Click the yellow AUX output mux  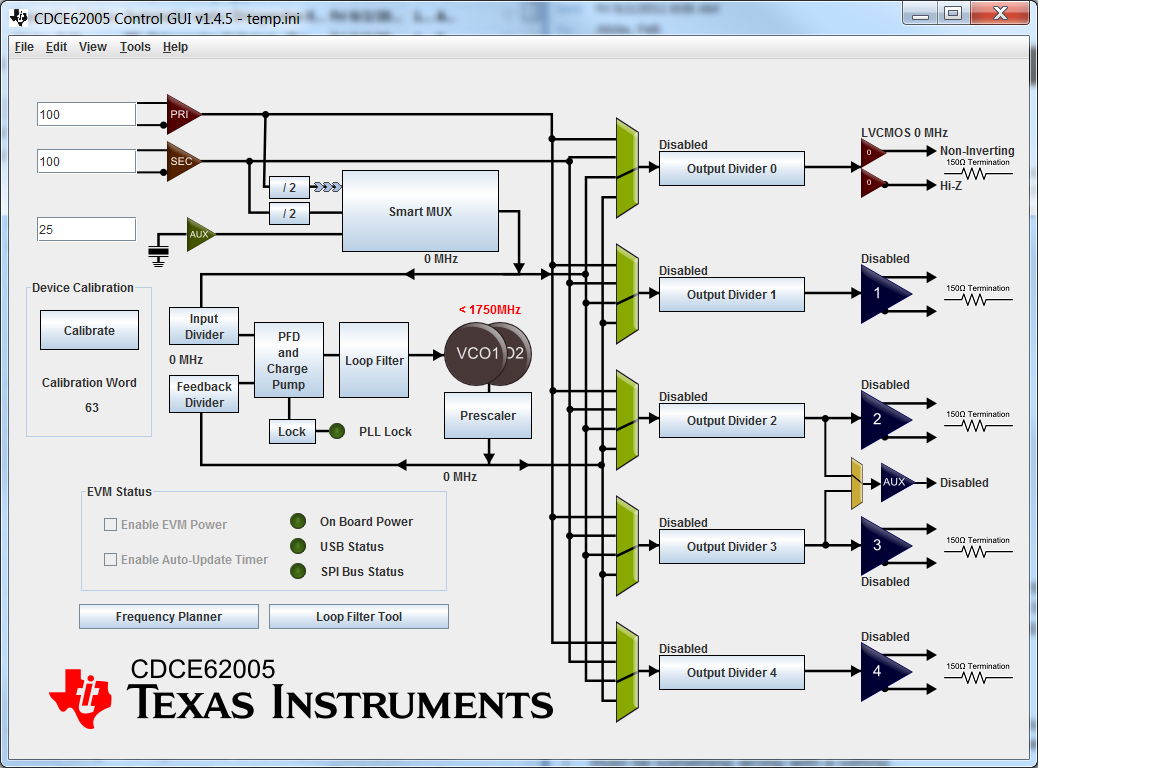857,483
